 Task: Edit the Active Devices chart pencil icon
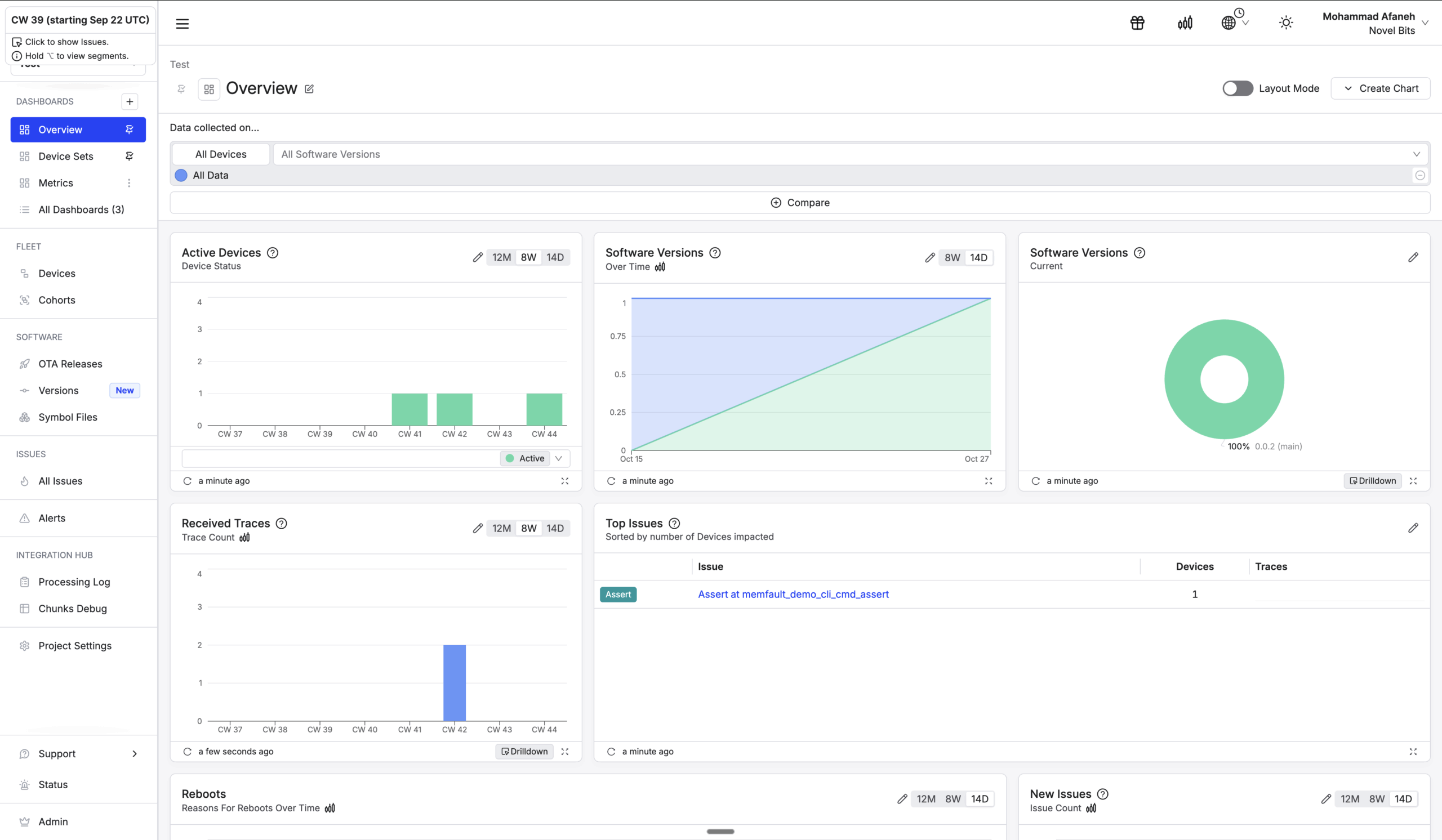477,257
